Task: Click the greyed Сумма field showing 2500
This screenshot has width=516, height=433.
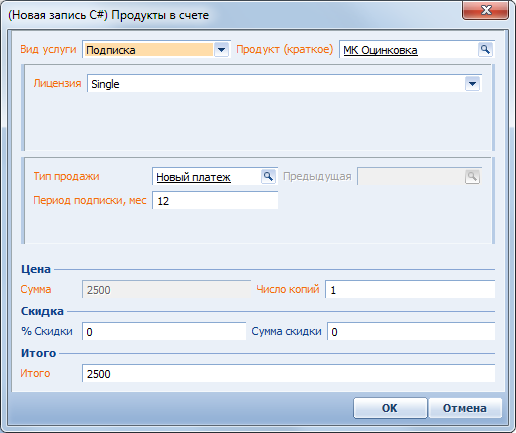Action: coord(166,289)
